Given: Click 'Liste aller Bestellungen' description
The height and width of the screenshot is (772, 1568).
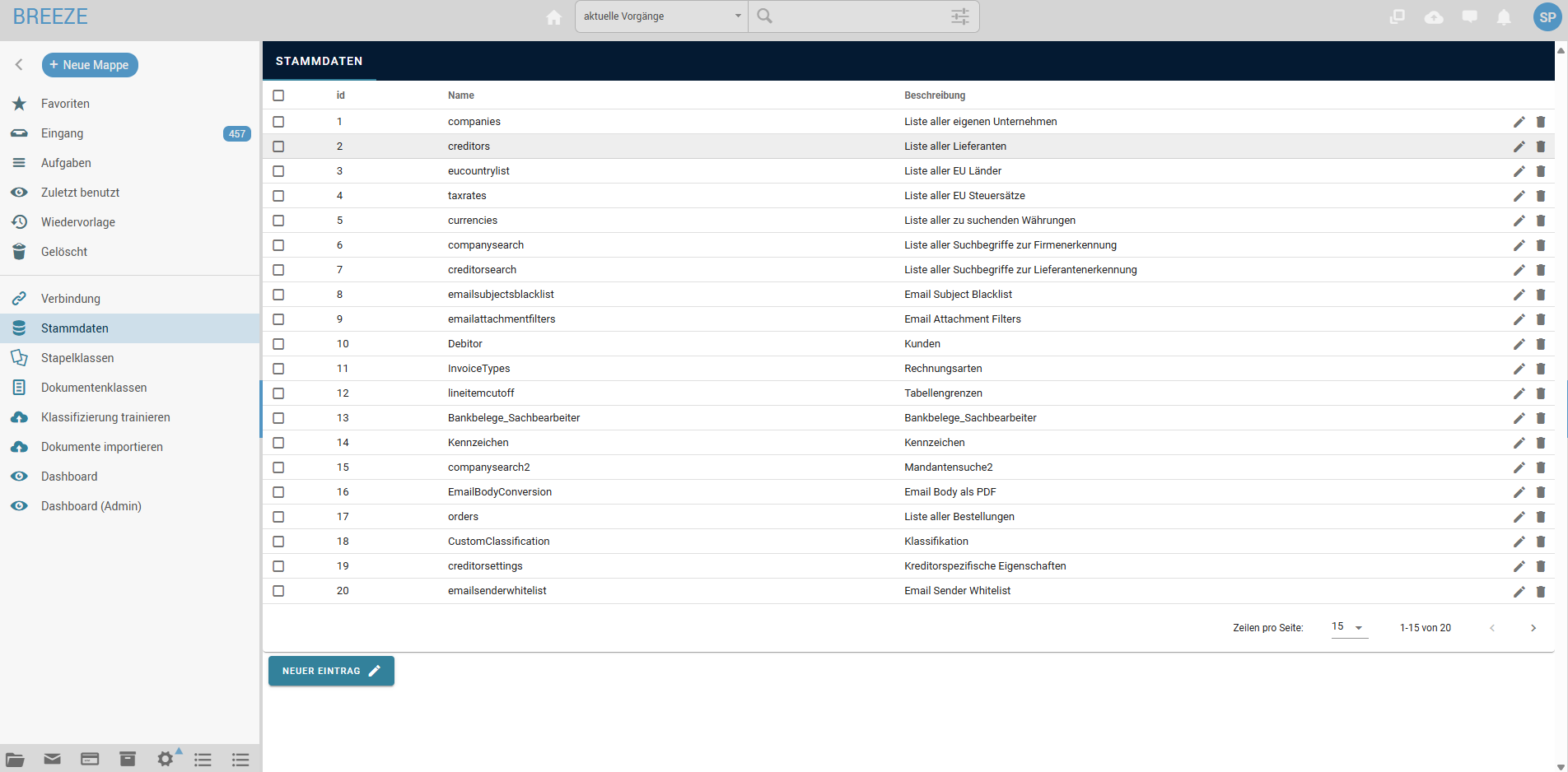Looking at the screenshot, I should [959, 517].
